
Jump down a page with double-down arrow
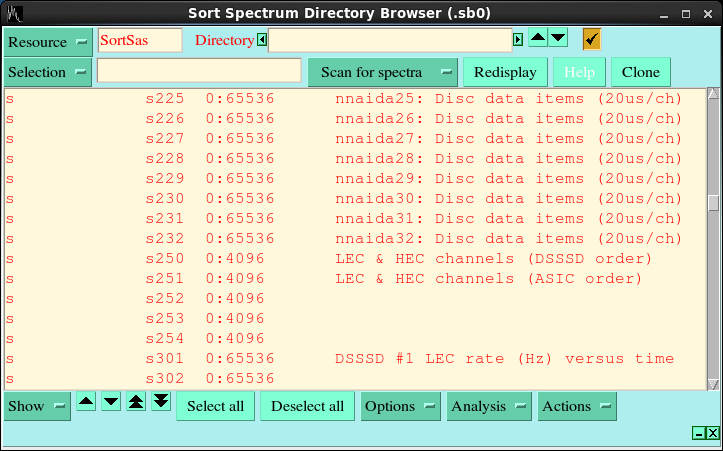160,401
